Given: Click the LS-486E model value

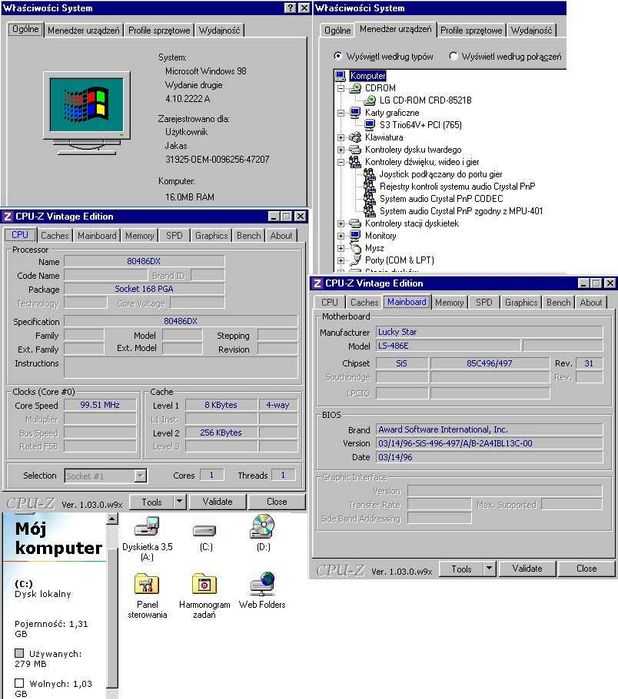Looking at the screenshot, I should pos(448,346).
